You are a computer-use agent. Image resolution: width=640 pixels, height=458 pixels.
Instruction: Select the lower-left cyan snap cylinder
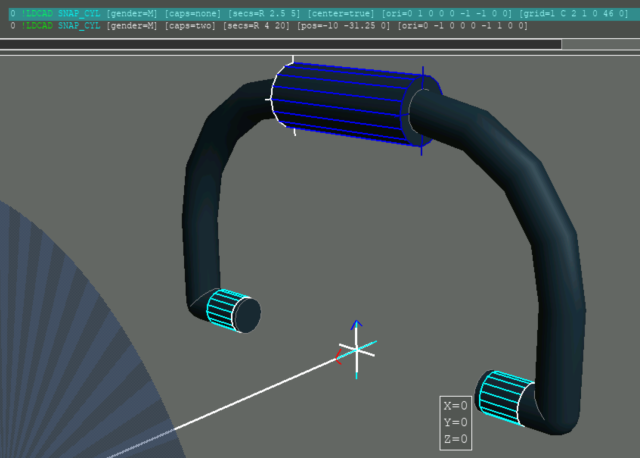click(x=229, y=308)
